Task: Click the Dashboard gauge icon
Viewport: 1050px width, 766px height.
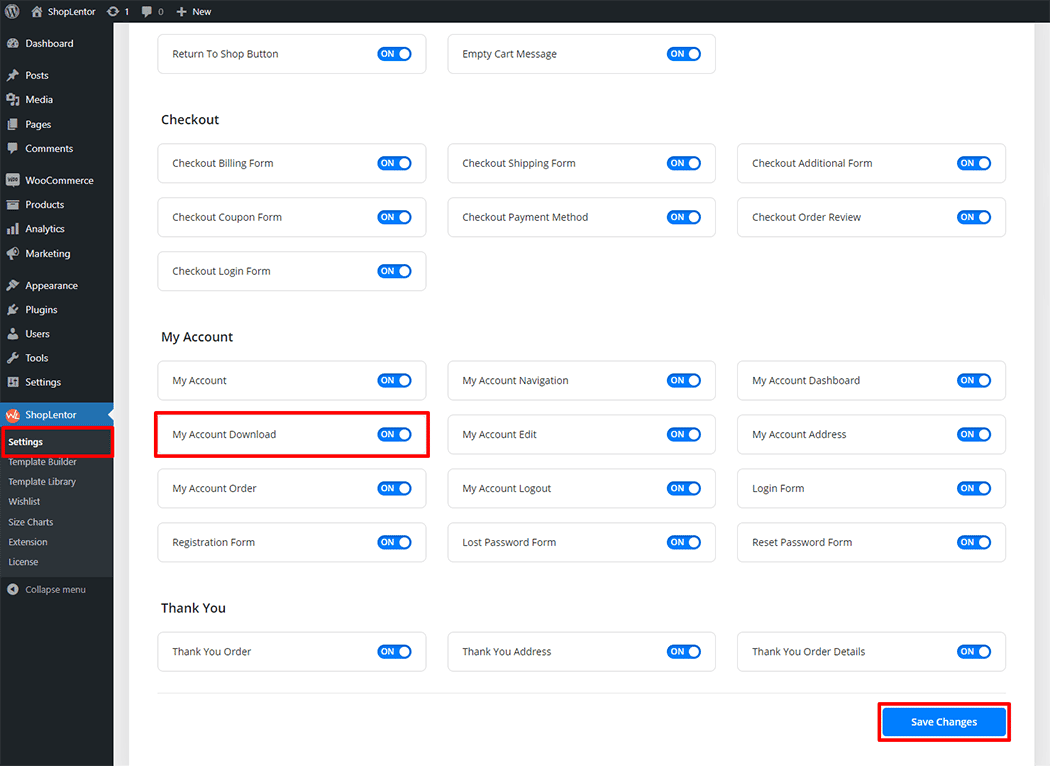Action: (x=13, y=44)
